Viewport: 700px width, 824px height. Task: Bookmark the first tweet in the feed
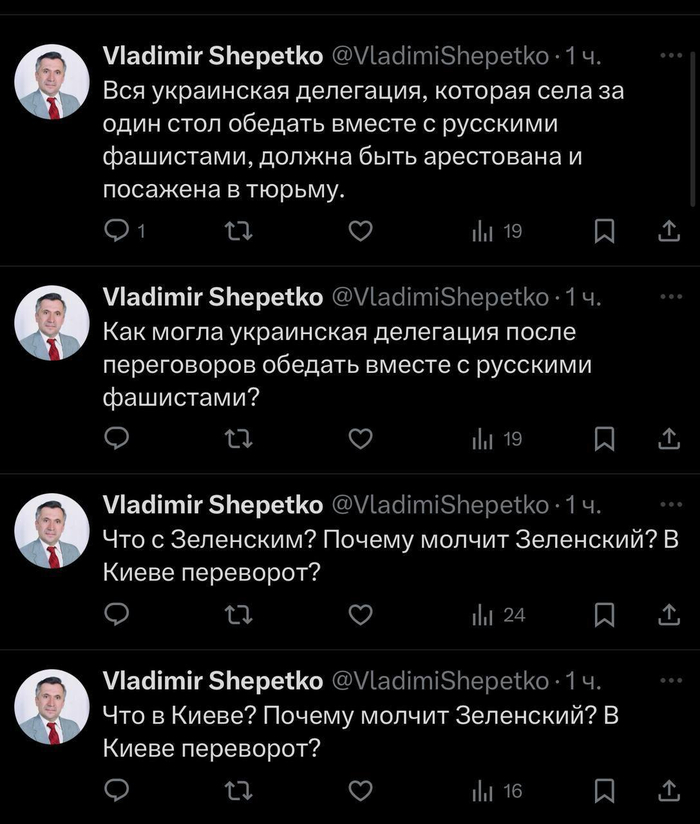[604, 232]
